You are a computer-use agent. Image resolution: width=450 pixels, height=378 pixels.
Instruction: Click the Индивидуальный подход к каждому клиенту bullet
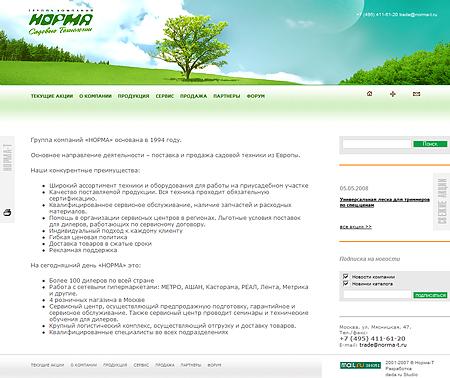pos(116,231)
